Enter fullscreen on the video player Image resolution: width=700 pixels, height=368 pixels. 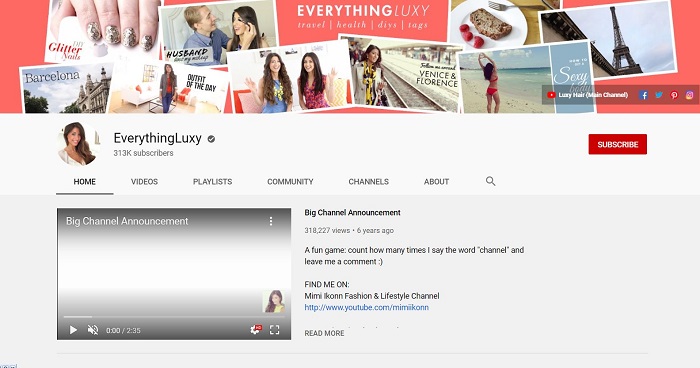click(x=275, y=330)
